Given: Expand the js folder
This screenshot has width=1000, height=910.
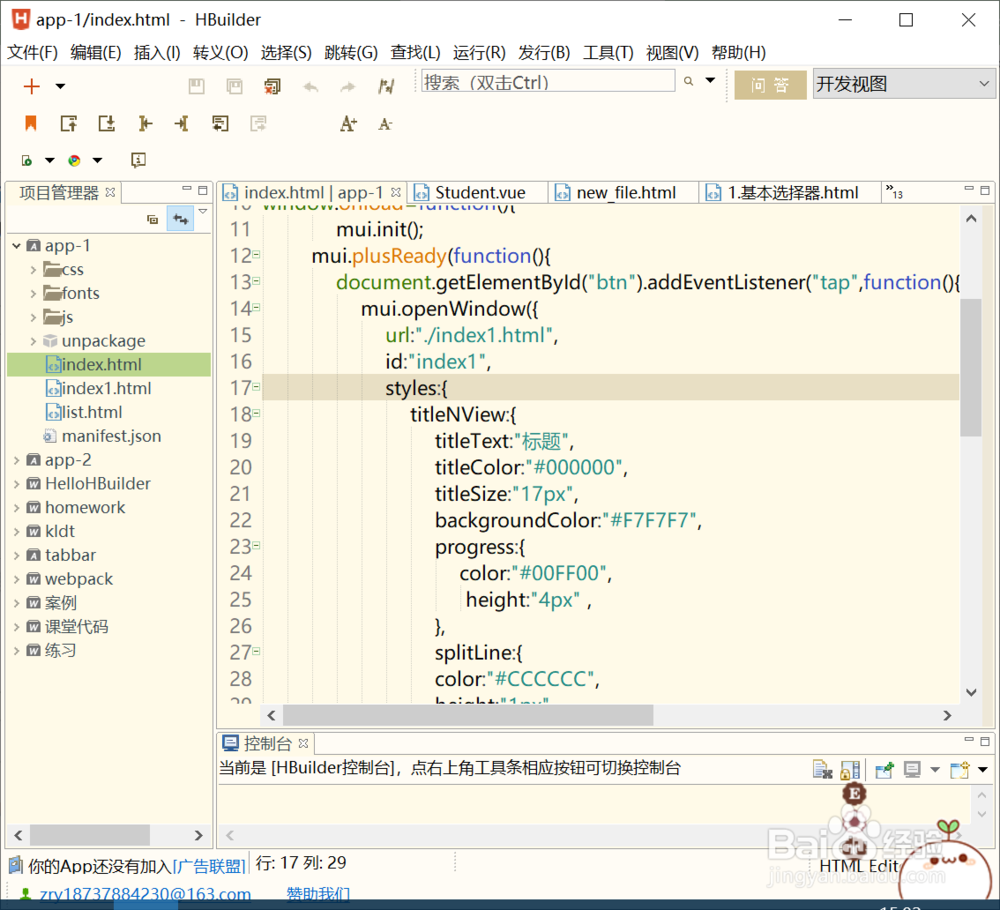Looking at the screenshot, I should 33,317.
